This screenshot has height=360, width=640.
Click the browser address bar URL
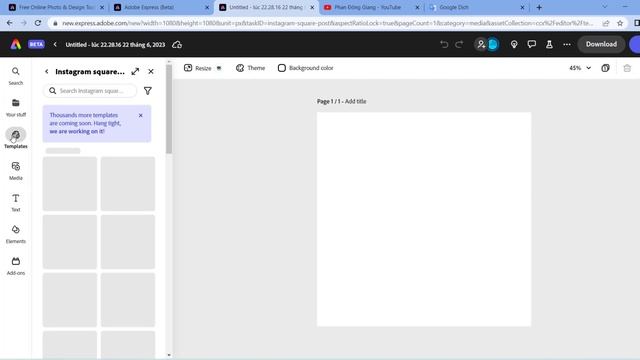327,23
